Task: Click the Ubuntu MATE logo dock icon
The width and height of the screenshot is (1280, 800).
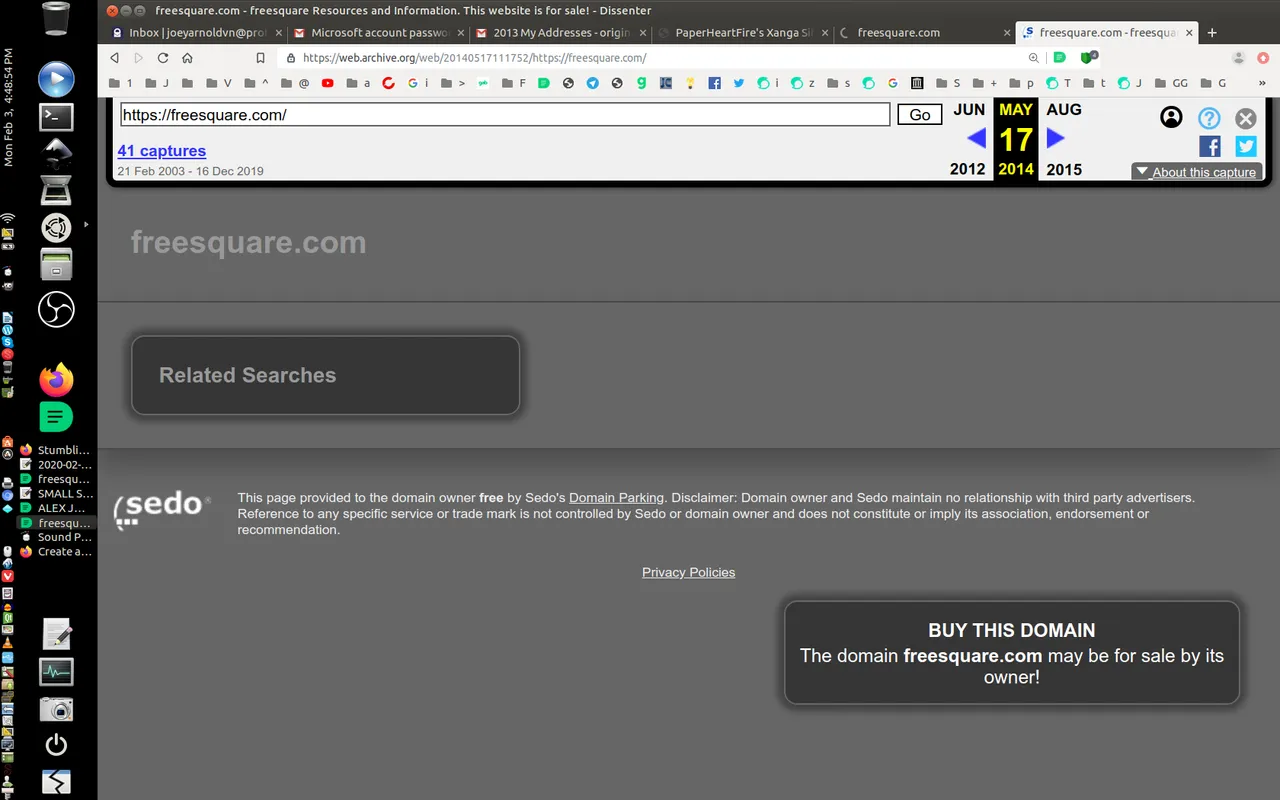Action: coord(56,228)
